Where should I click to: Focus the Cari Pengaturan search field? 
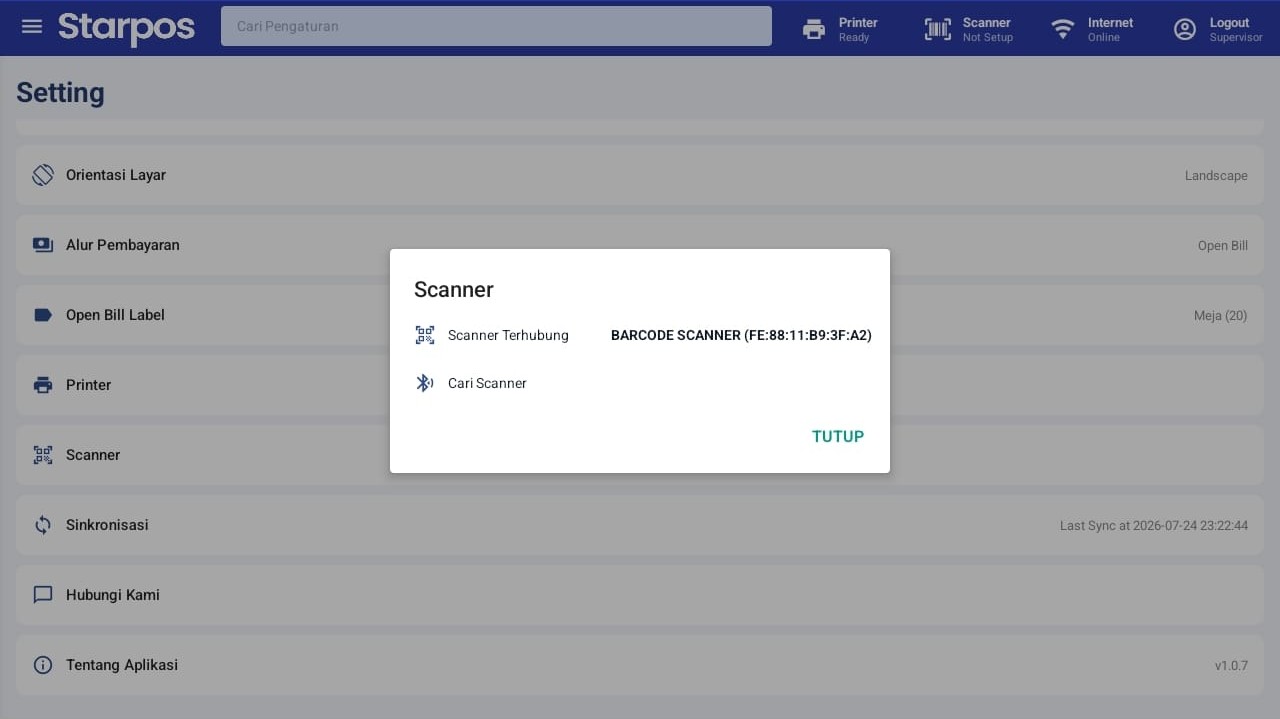tap(496, 26)
